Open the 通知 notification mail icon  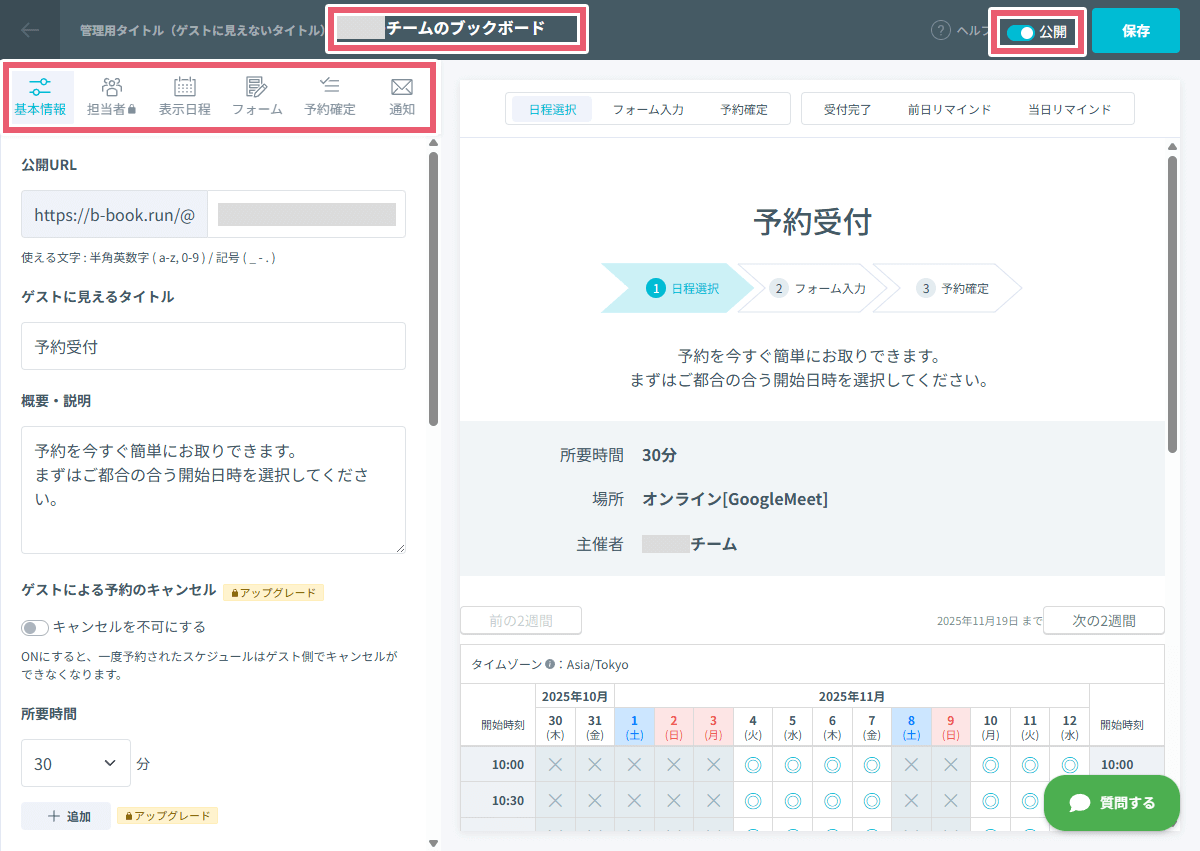(x=401, y=96)
